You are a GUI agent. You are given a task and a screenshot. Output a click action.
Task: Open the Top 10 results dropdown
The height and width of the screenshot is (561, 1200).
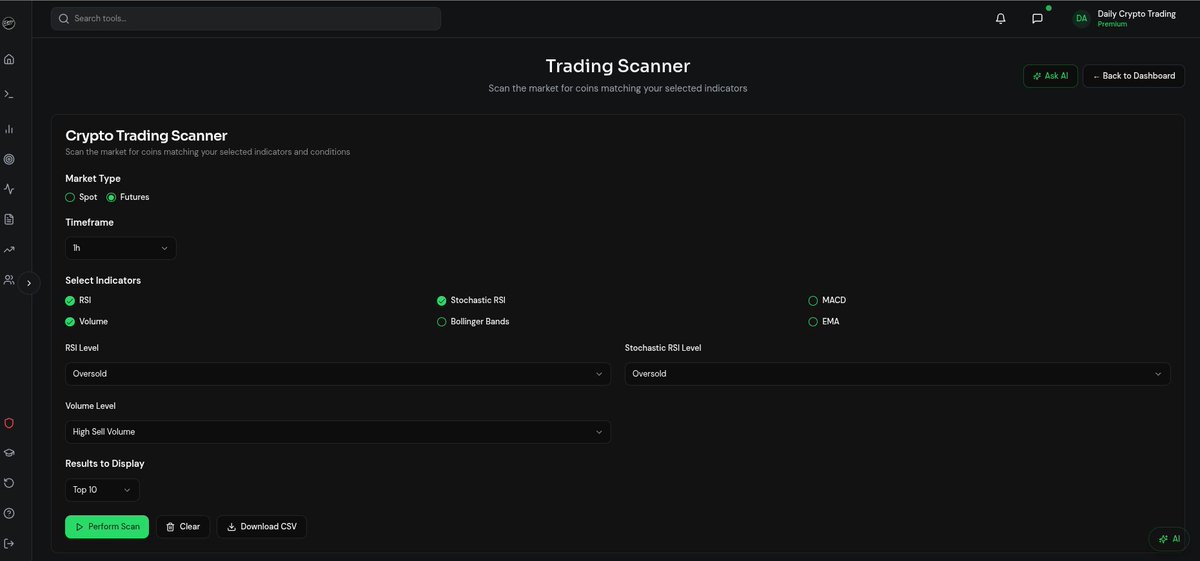102,490
